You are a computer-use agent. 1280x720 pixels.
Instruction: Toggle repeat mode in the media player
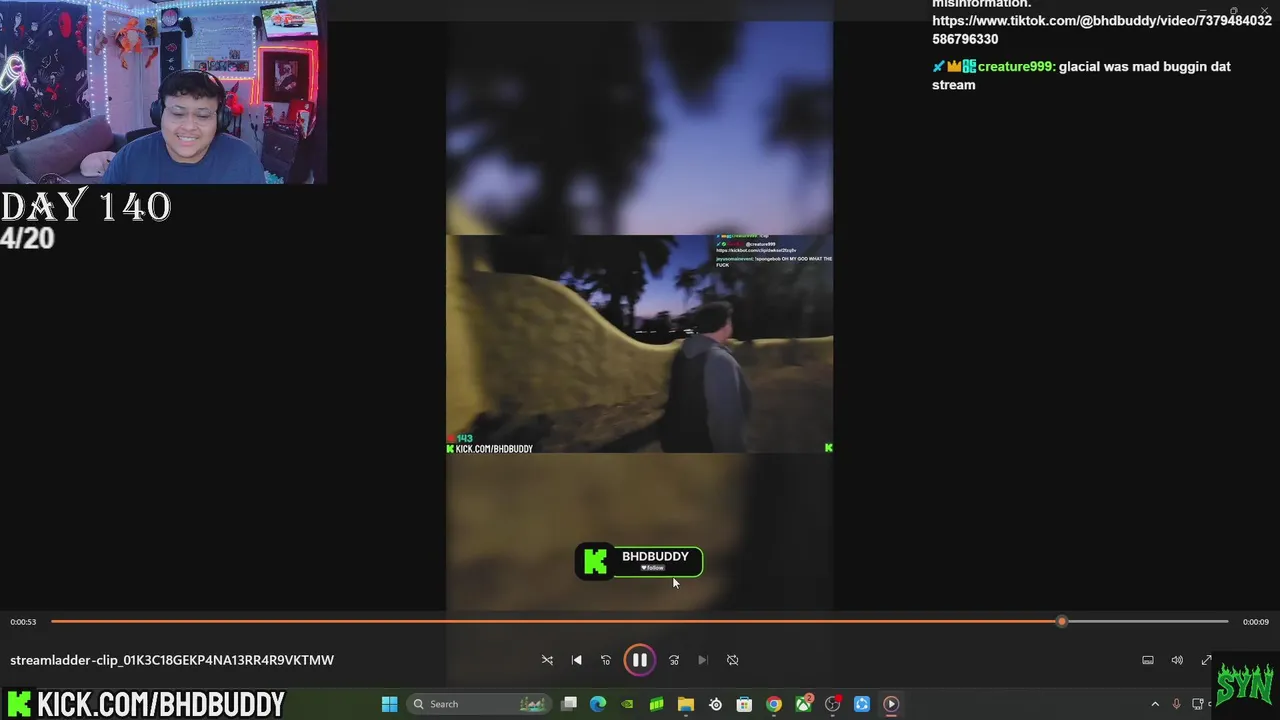tap(732, 660)
